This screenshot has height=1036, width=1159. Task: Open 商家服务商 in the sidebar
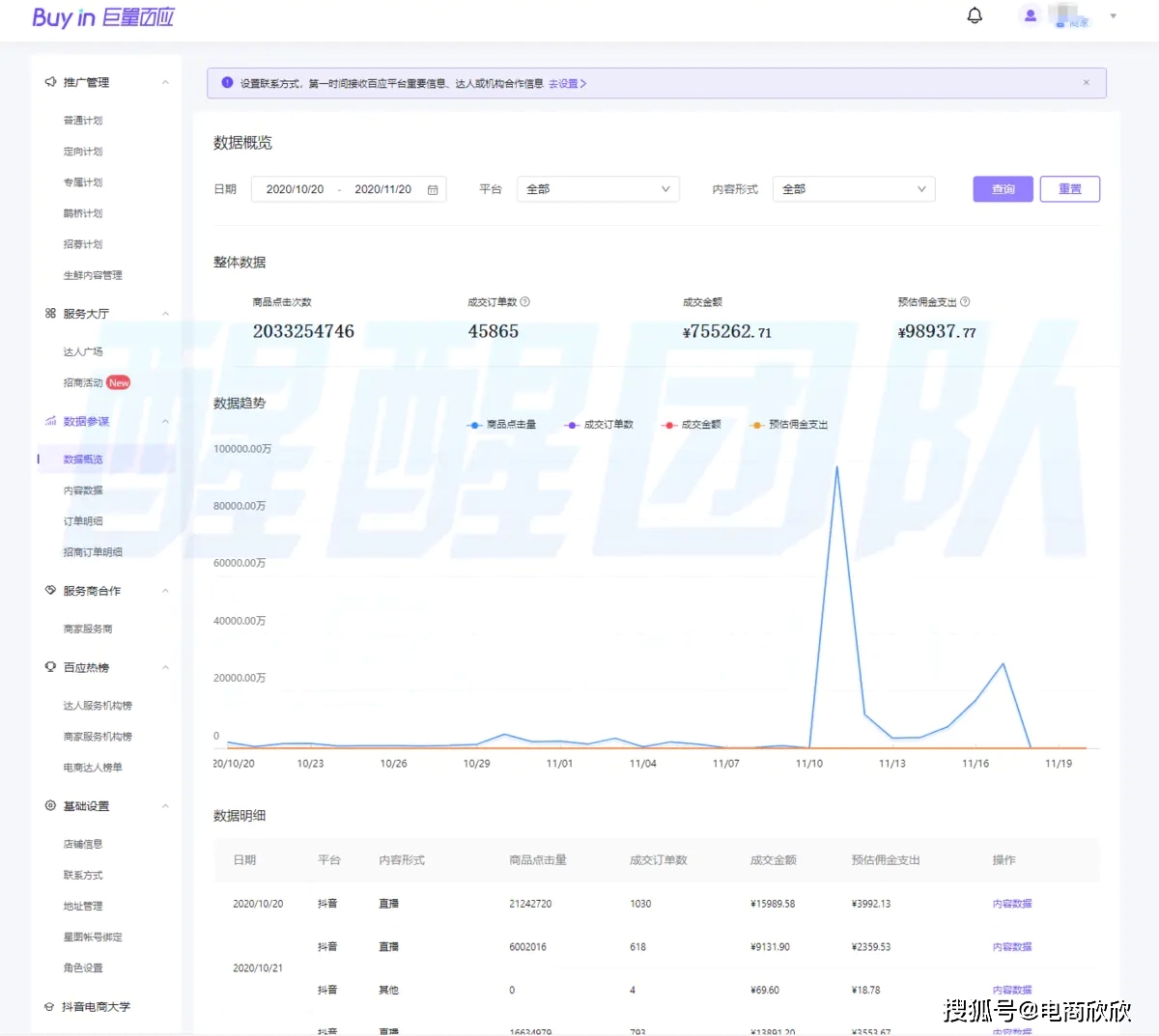coord(88,629)
